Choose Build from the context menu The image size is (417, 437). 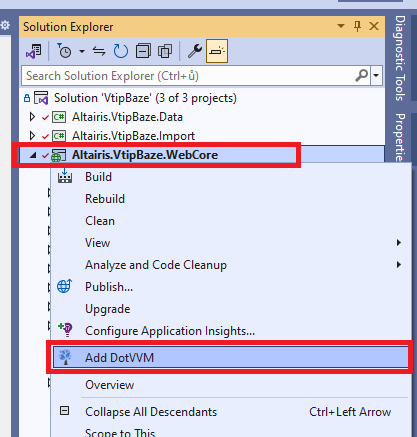tap(232, 177)
